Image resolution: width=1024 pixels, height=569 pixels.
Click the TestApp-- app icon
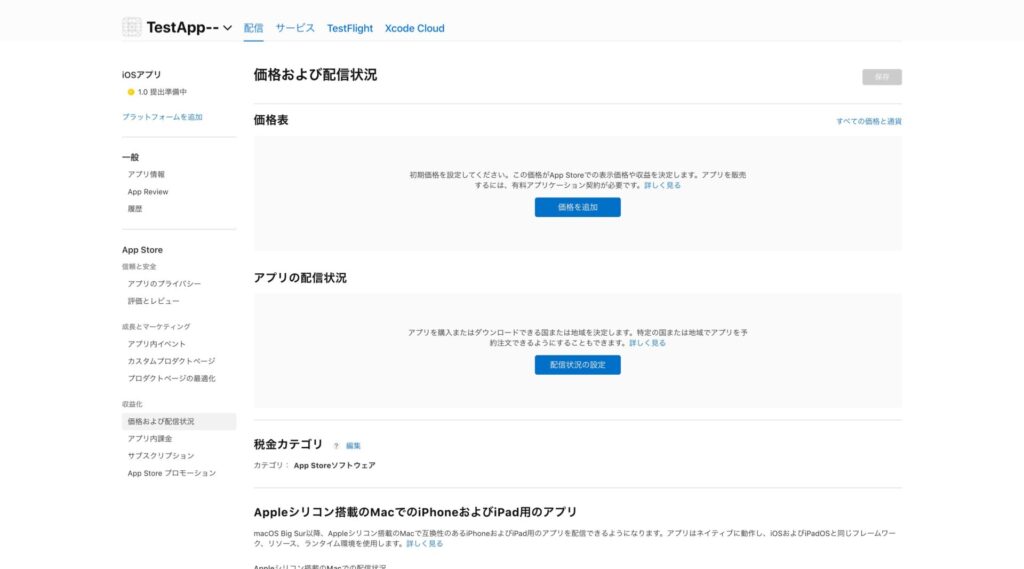pos(131,27)
